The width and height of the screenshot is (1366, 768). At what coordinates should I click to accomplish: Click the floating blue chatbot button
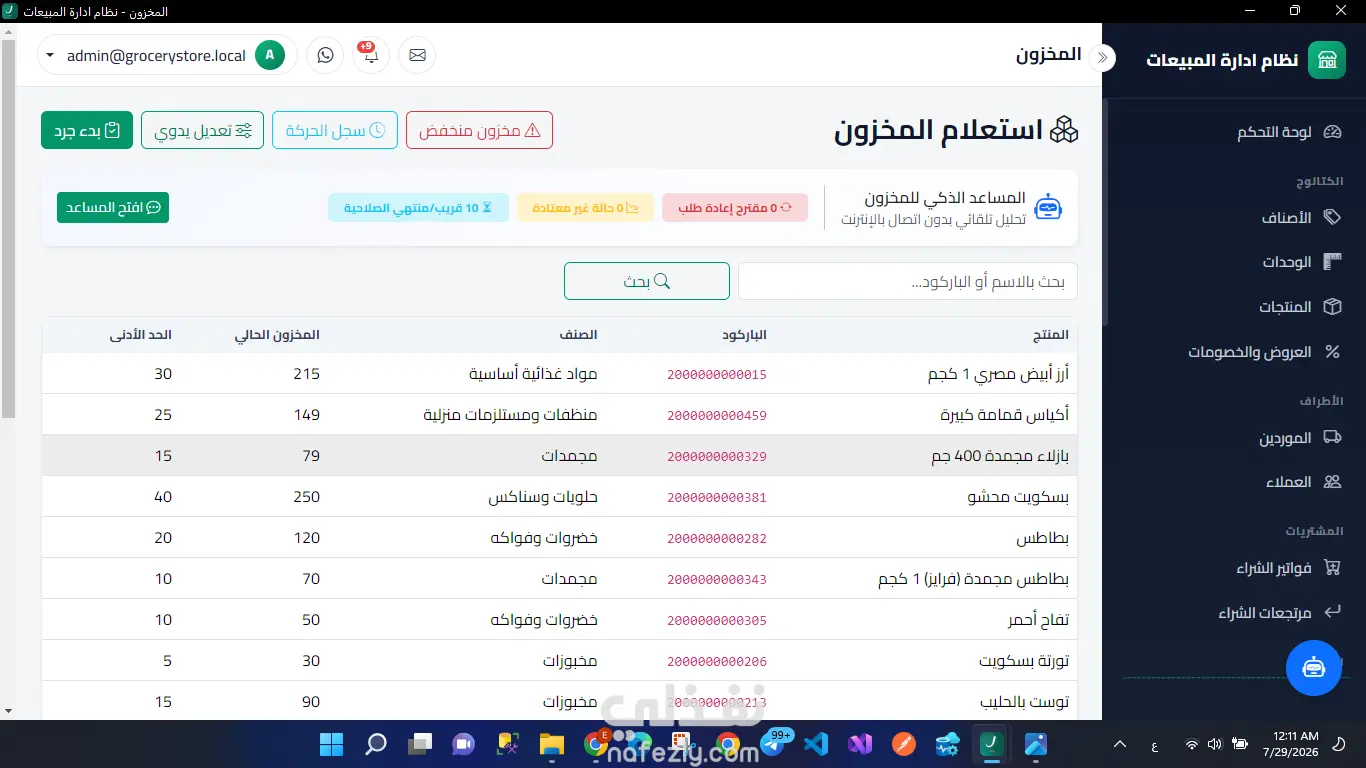(x=1313, y=668)
